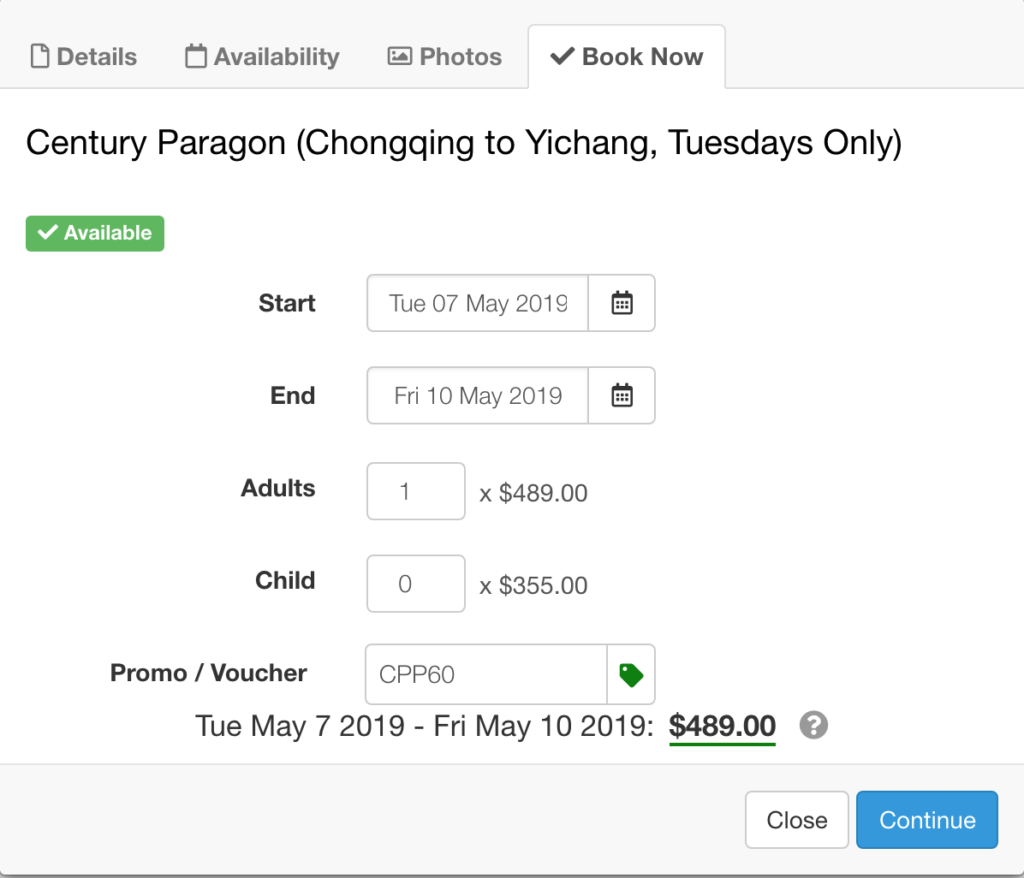
Task: Click into the Adults quantity field
Action: pos(416,491)
